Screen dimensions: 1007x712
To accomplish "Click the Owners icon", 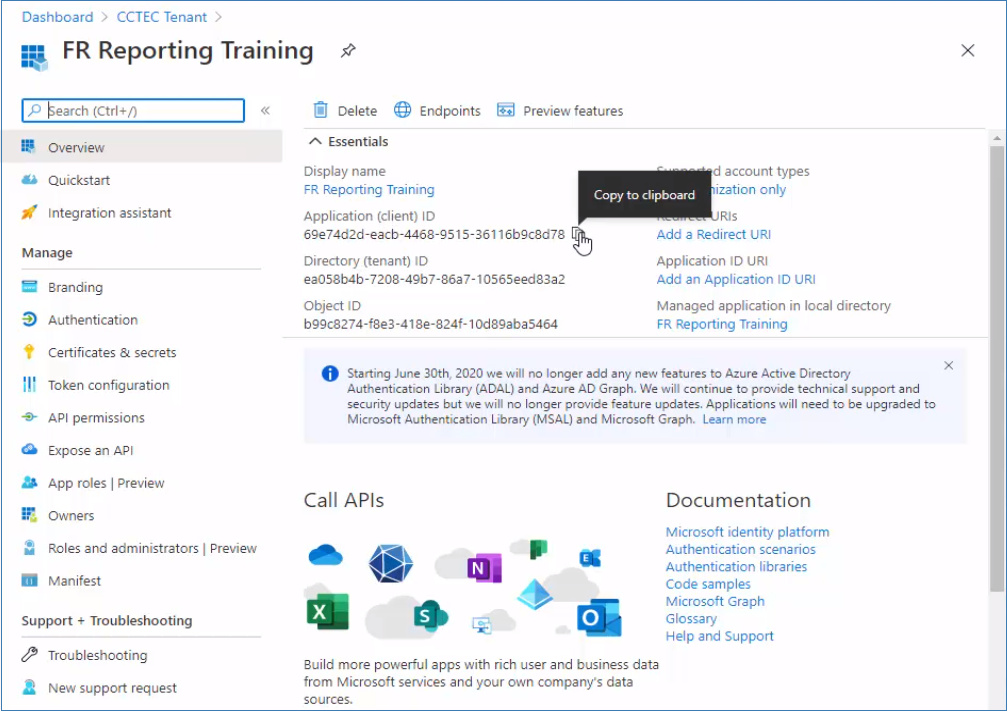I will [x=30, y=515].
